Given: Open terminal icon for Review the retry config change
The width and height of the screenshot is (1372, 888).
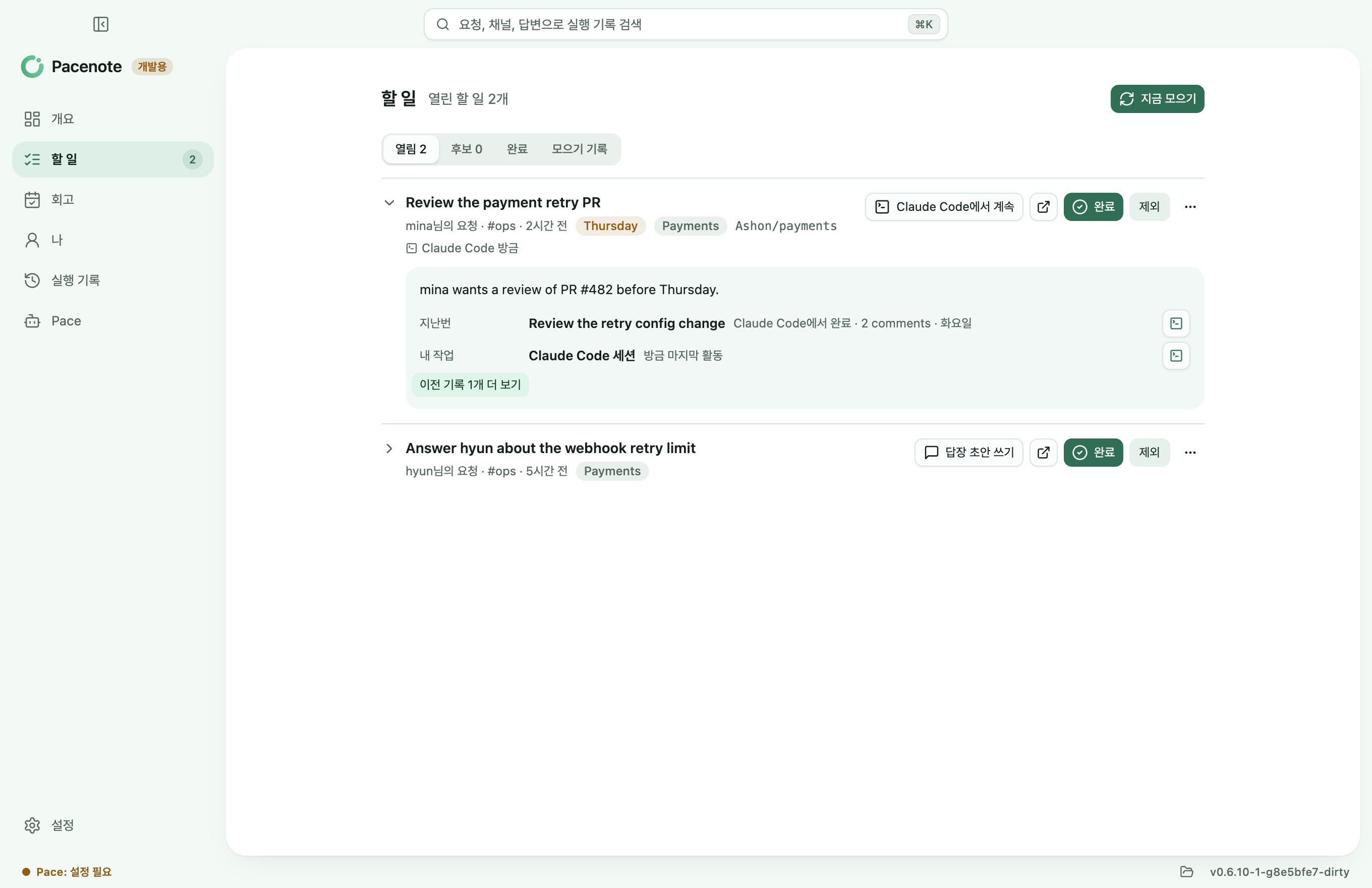Looking at the screenshot, I should click(x=1176, y=323).
